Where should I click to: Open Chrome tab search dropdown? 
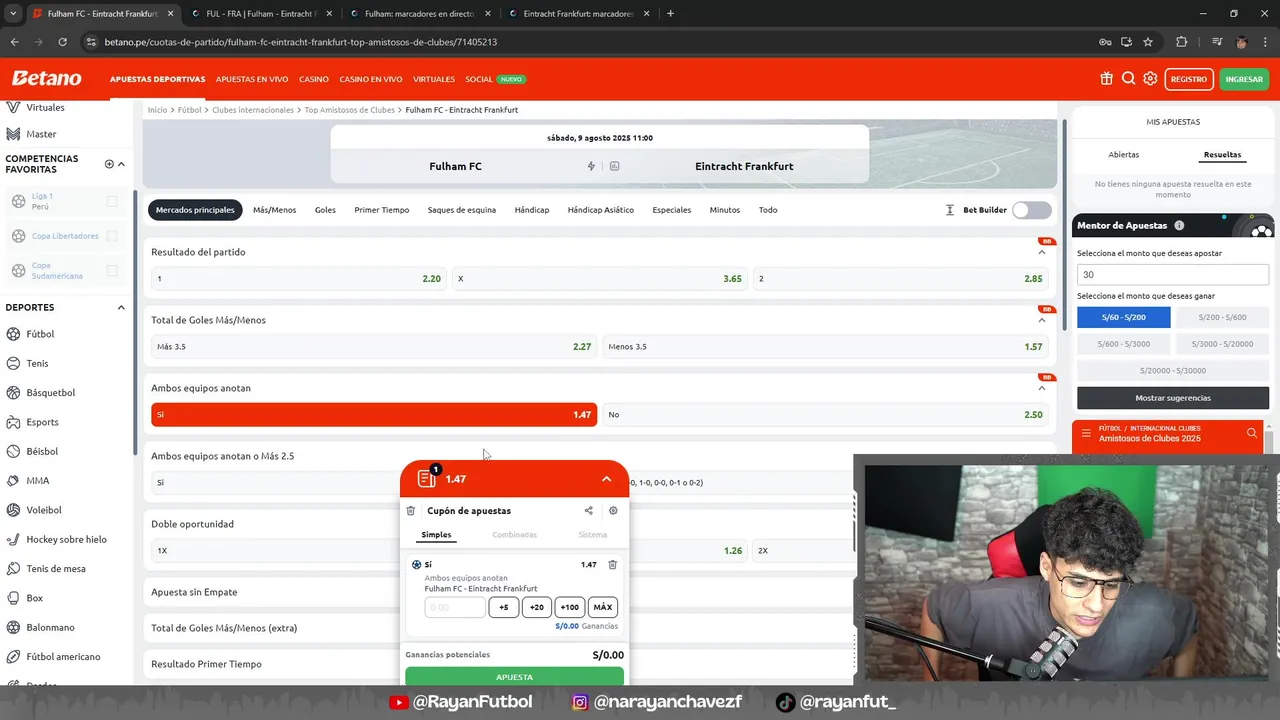pos(12,14)
